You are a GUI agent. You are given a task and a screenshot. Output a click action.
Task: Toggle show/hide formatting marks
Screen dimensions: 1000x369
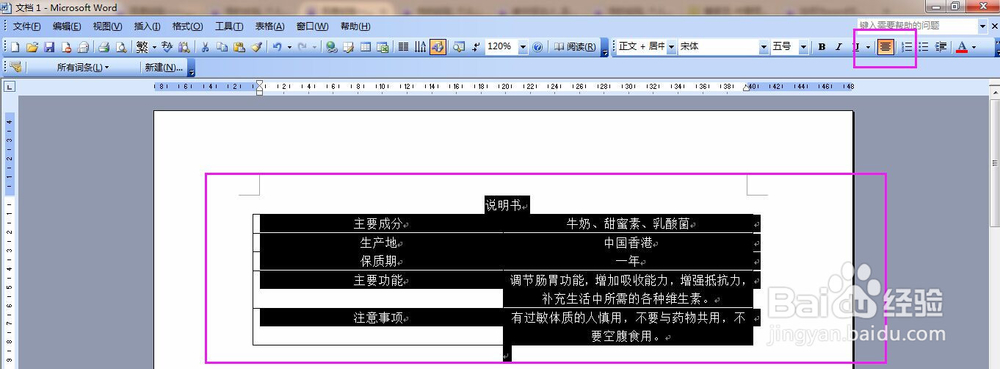(x=476, y=47)
